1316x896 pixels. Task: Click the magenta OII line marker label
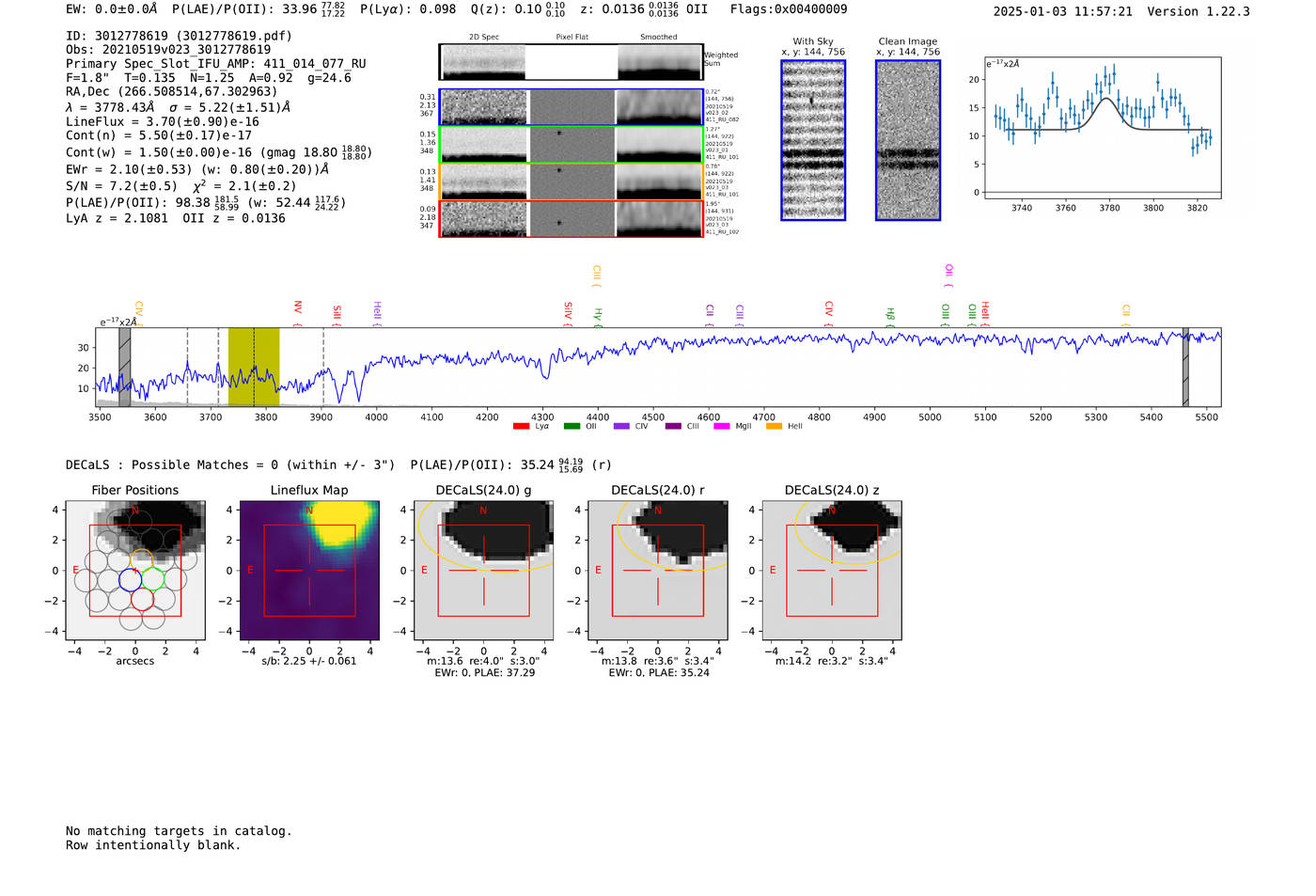tap(949, 275)
